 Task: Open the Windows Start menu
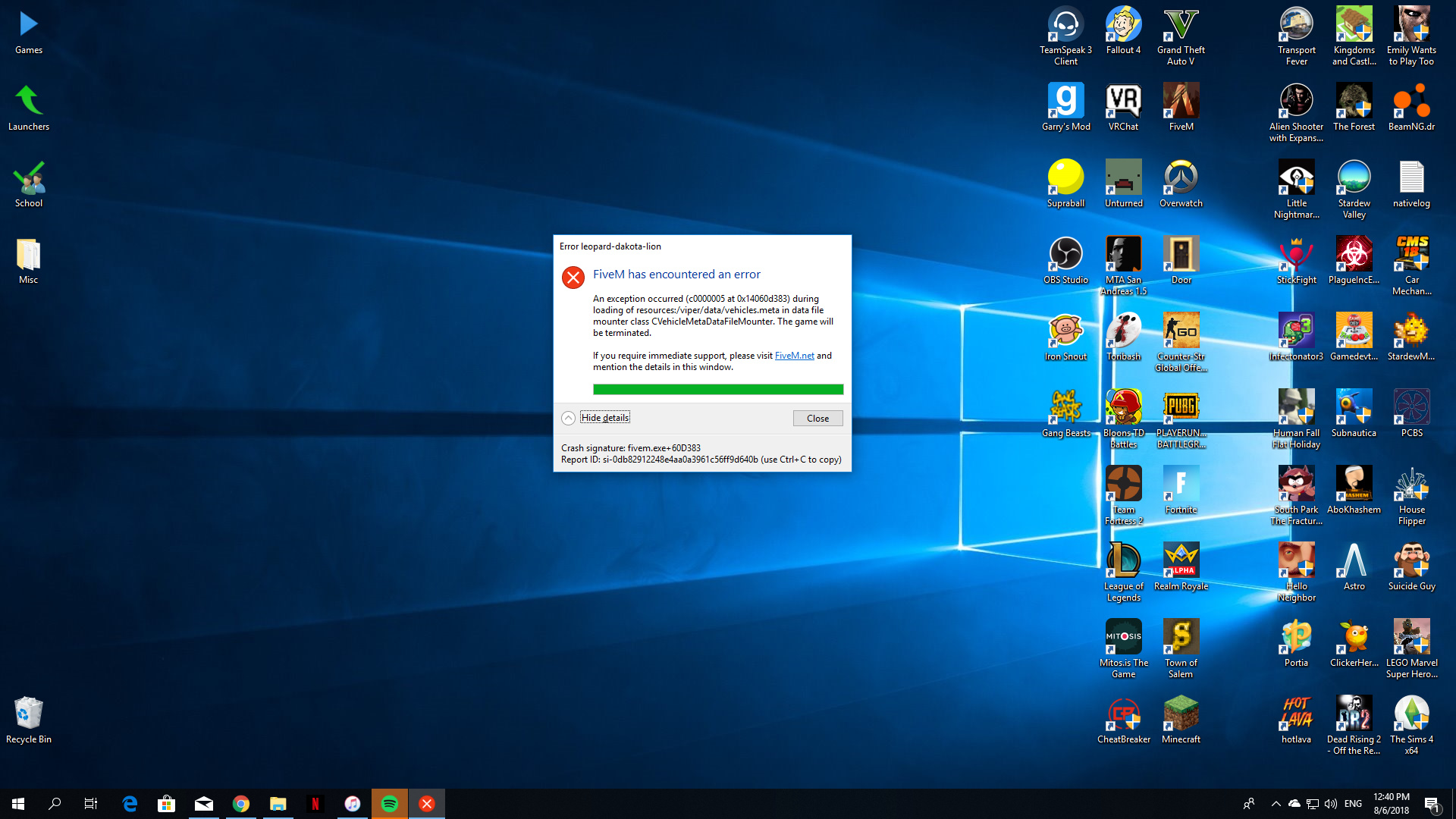click(x=18, y=804)
